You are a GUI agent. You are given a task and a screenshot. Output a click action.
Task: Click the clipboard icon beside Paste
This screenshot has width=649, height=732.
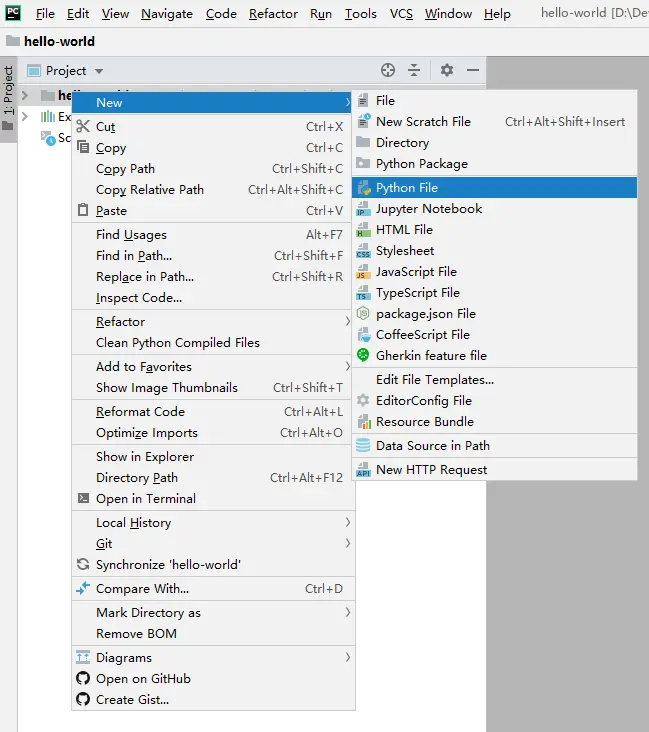click(83, 210)
